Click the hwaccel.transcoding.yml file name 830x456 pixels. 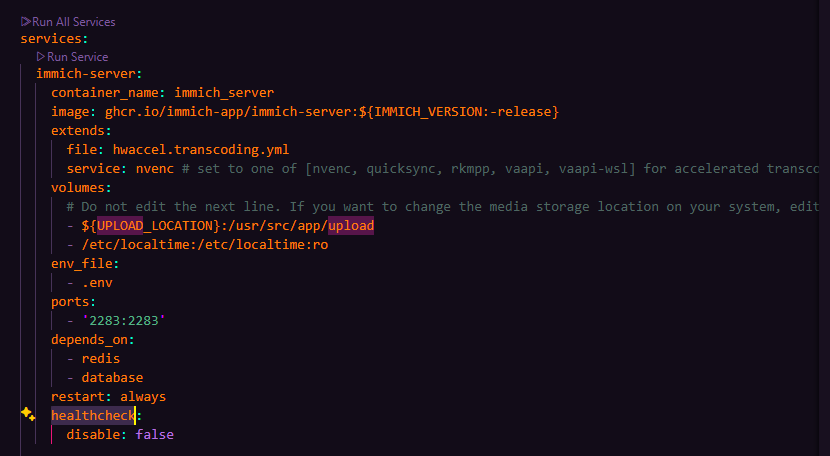click(x=201, y=150)
